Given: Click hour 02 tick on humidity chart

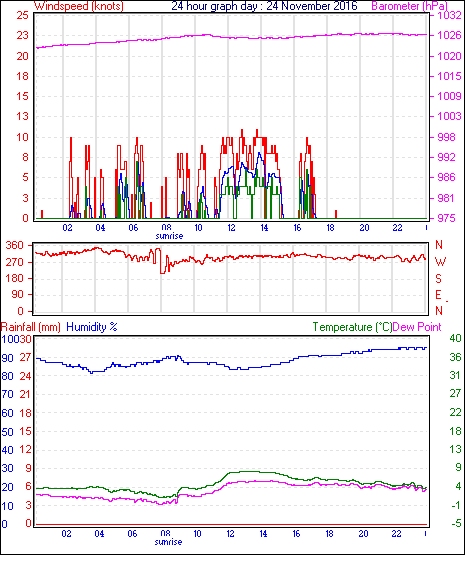Looking at the screenshot, I should 66,534.
